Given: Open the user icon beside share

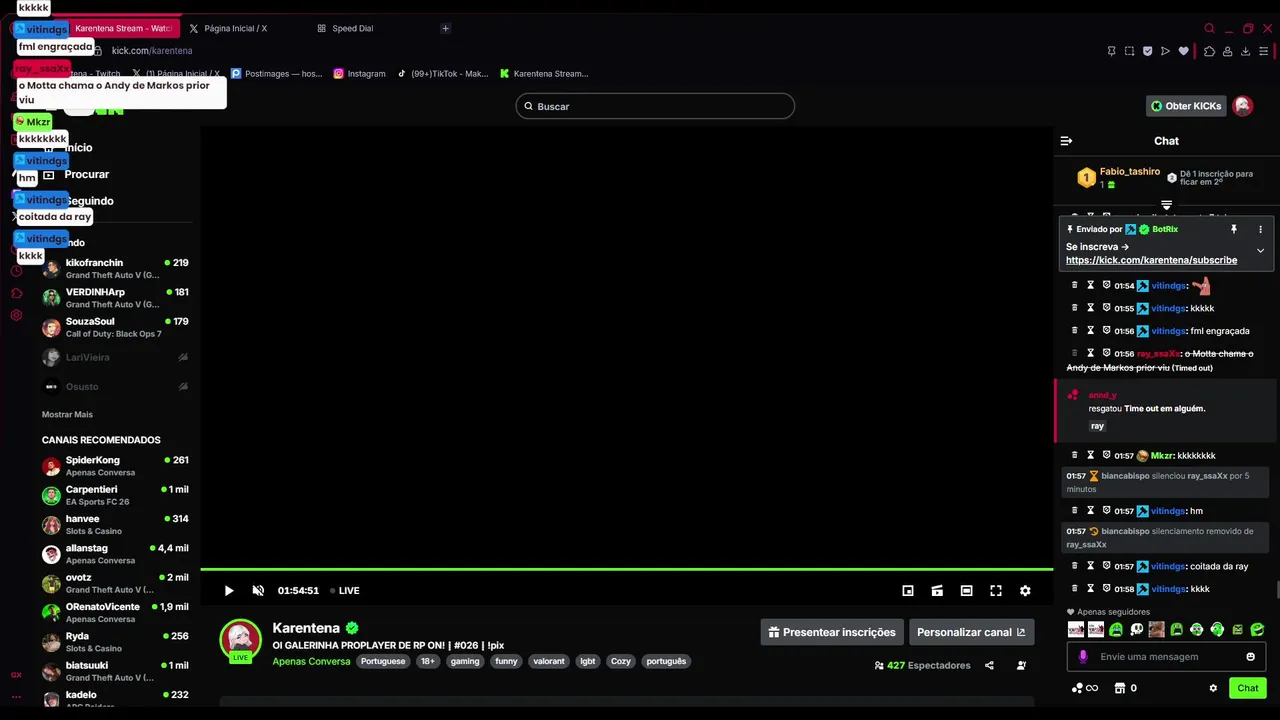Looking at the screenshot, I should point(1021,665).
